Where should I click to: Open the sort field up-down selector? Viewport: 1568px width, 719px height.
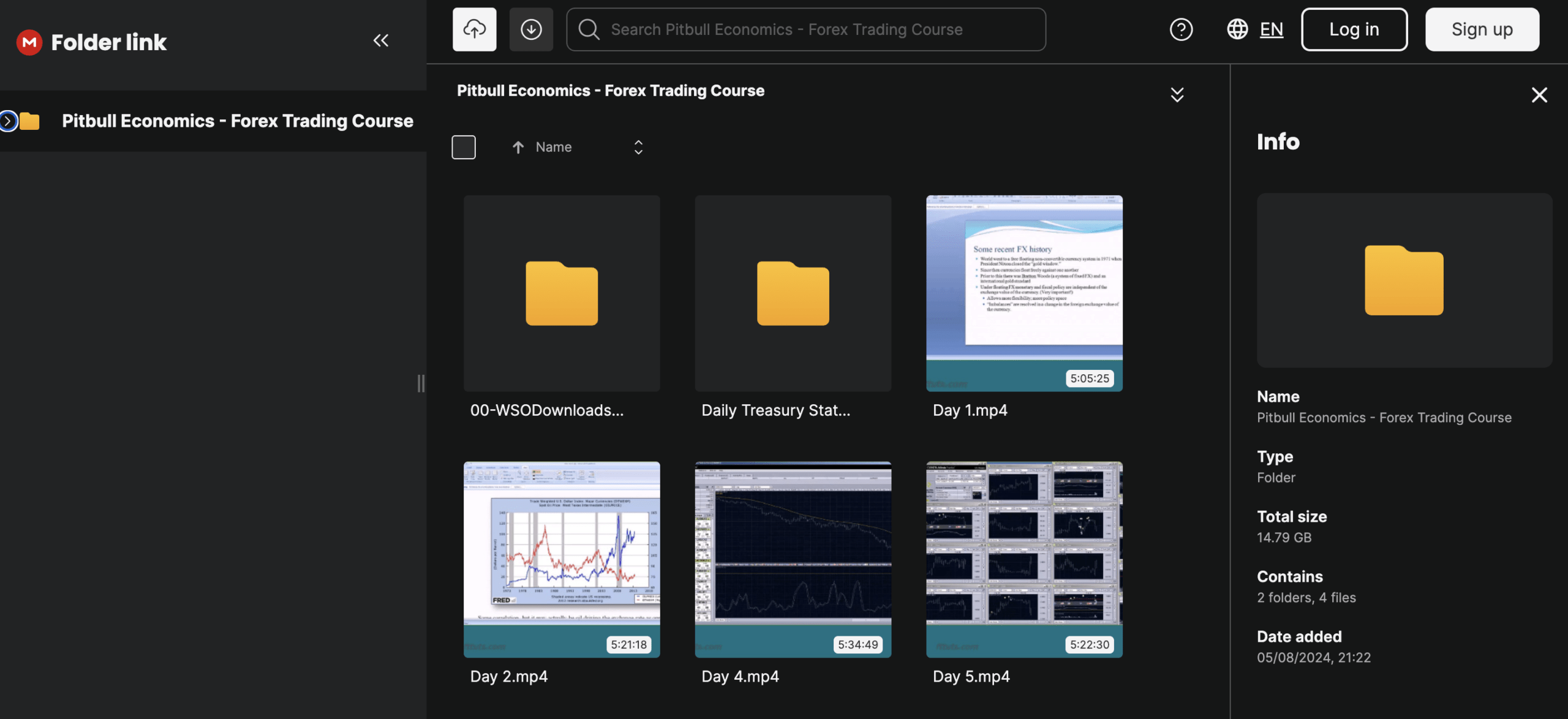tap(638, 147)
